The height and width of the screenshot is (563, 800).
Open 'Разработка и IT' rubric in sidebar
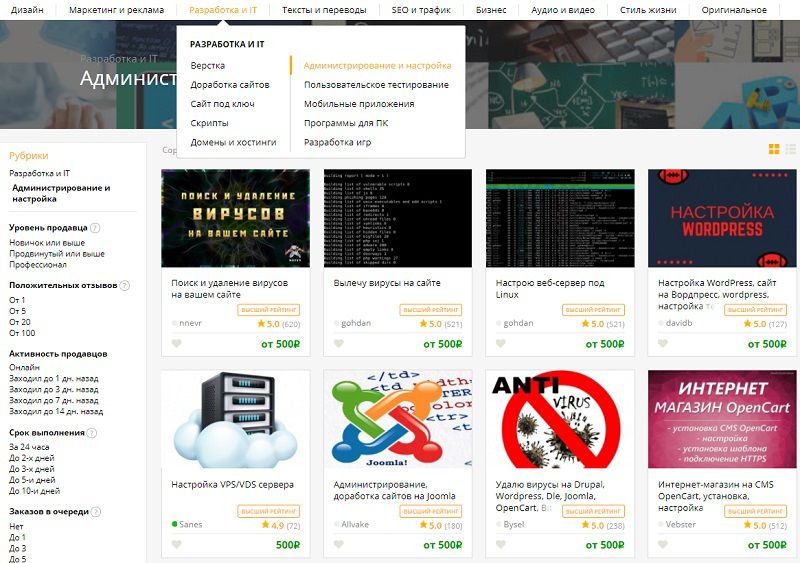pos(39,174)
